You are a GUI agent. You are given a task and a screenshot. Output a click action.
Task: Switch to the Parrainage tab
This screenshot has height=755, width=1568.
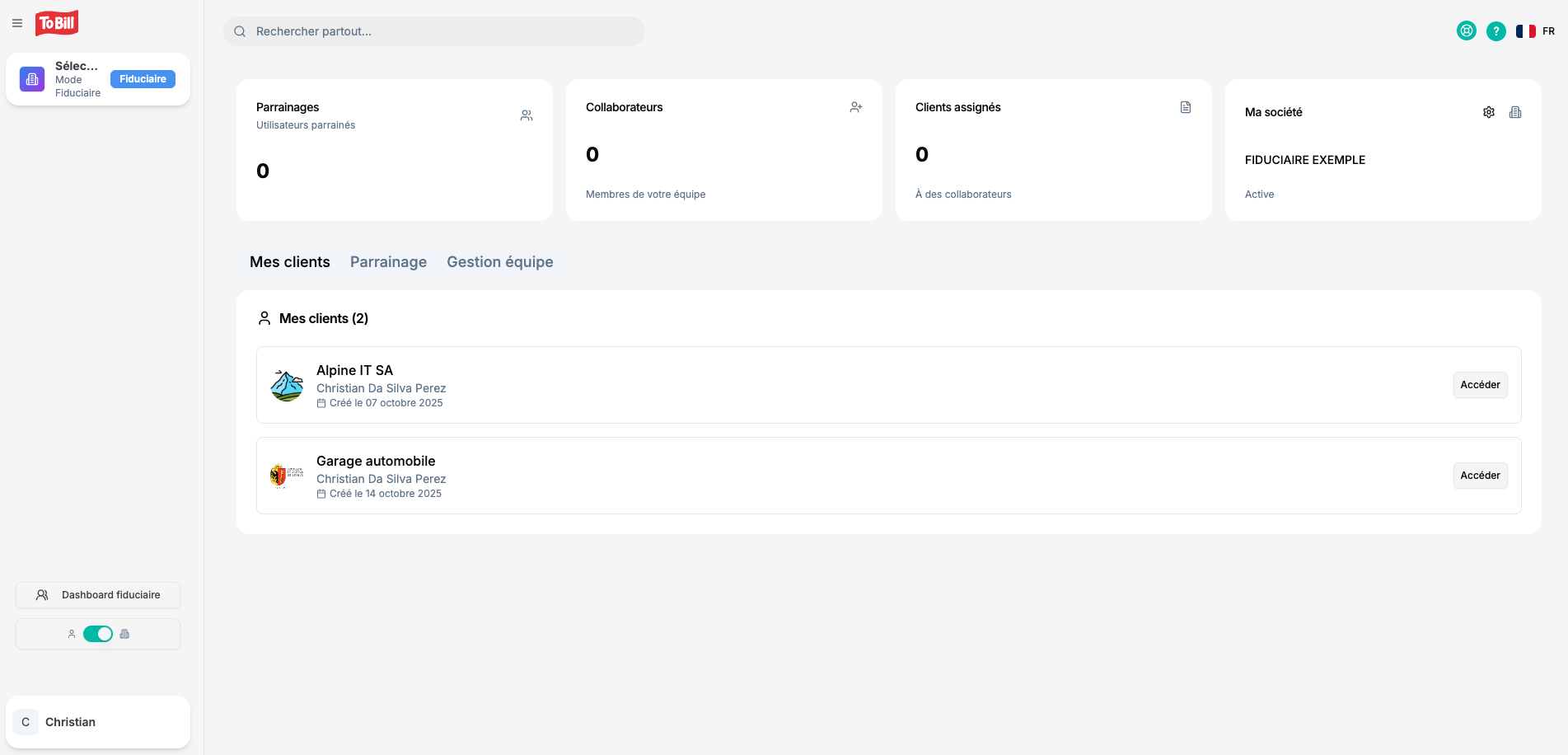point(388,262)
